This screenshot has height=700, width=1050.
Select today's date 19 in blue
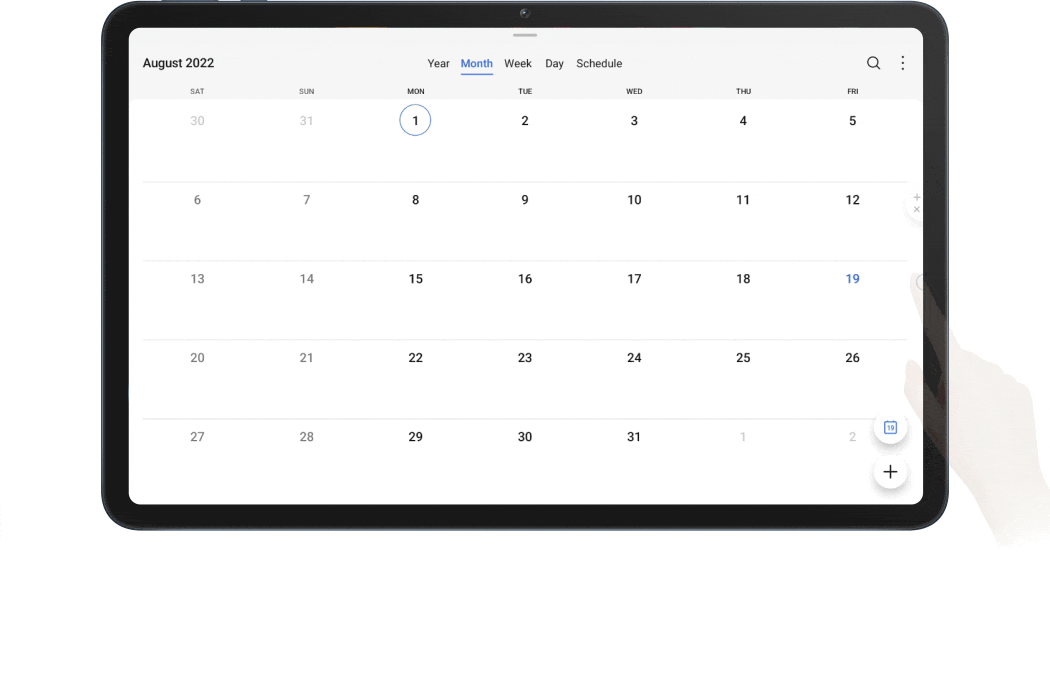pyautogui.click(x=852, y=279)
